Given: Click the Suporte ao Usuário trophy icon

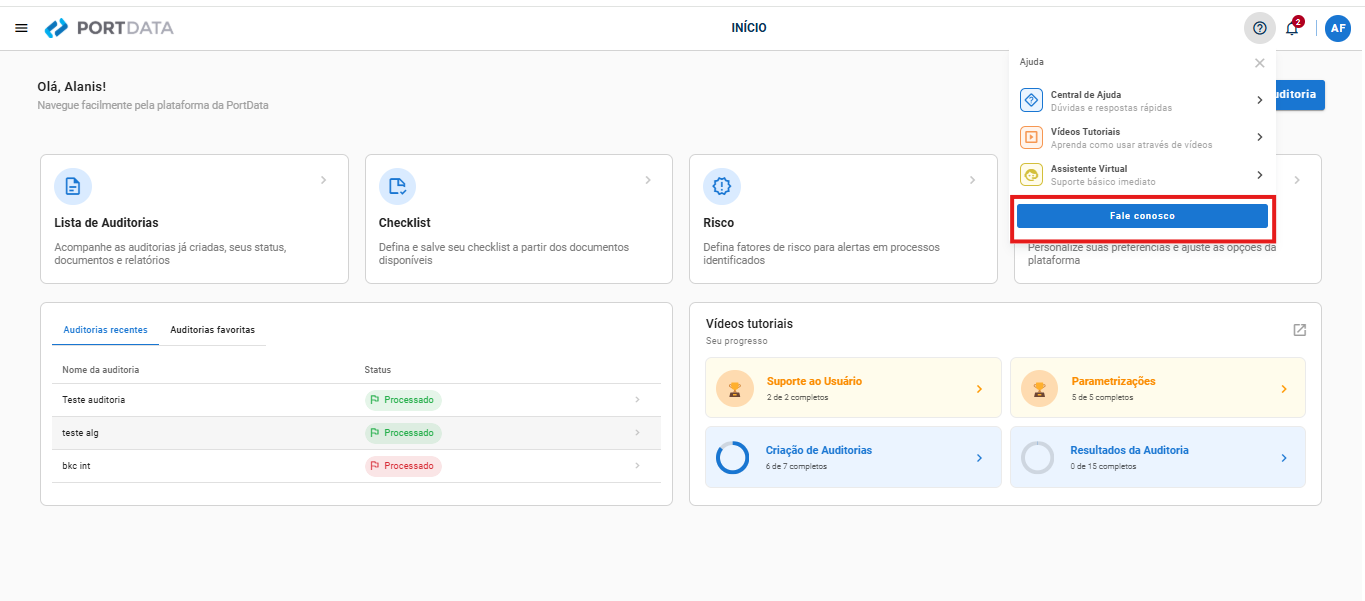Looking at the screenshot, I should click(x=735, y=388).
